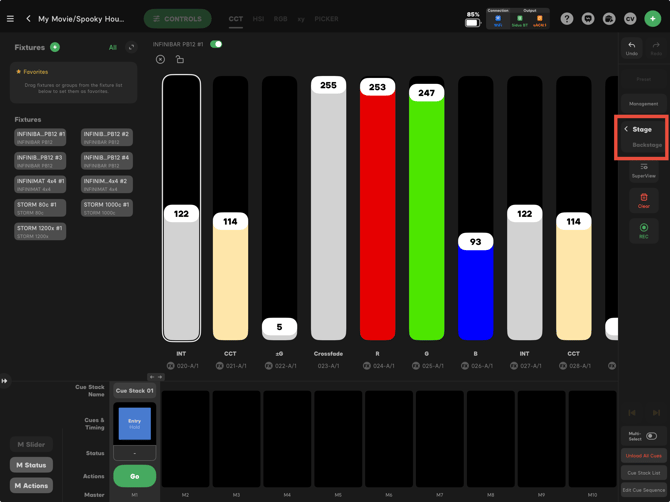Expand the cue panel with the double arrow
This screenshot has width=670, height=502.
(x=4, y=381)
